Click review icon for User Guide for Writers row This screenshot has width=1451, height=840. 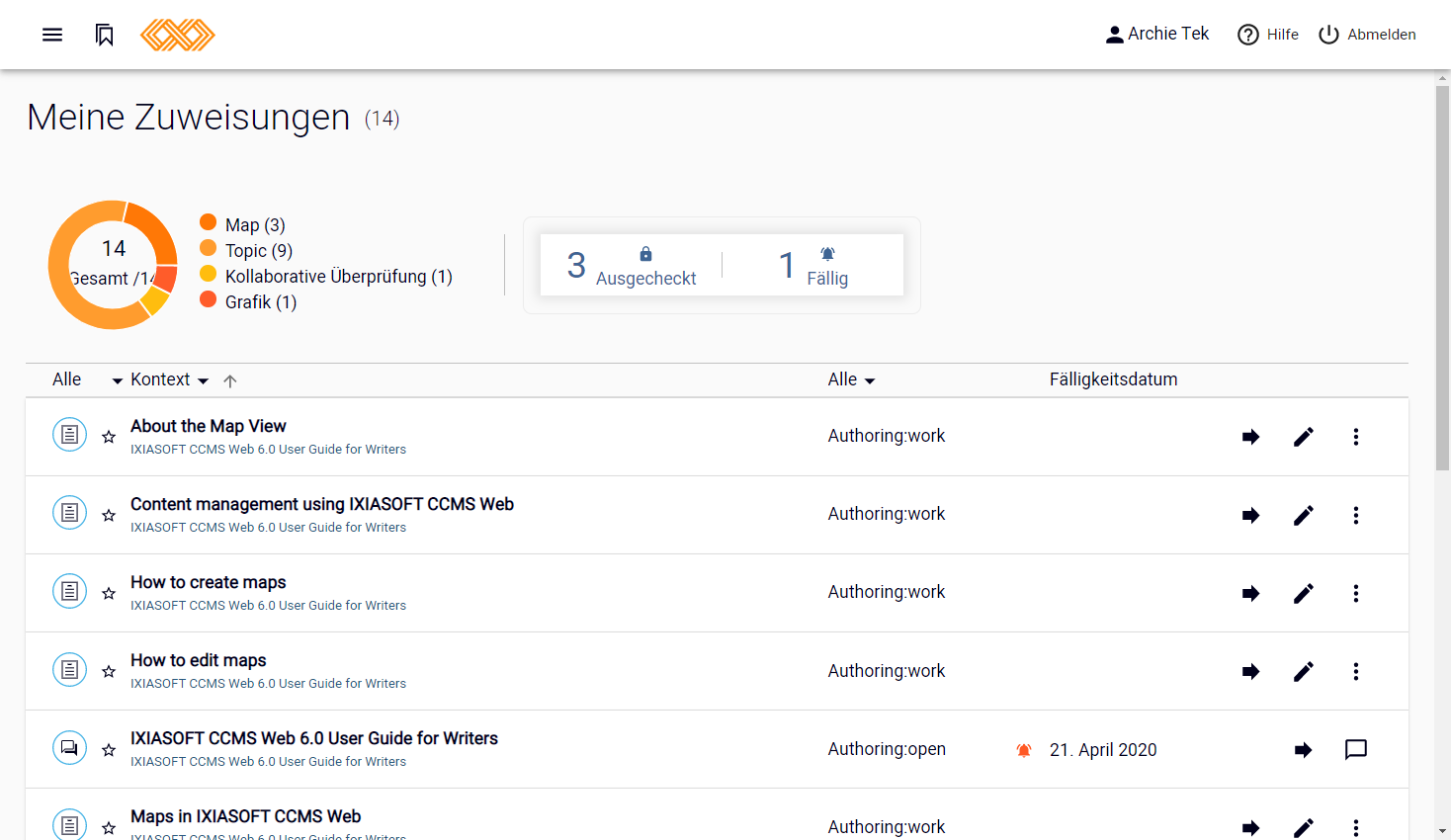coord(69,747)
